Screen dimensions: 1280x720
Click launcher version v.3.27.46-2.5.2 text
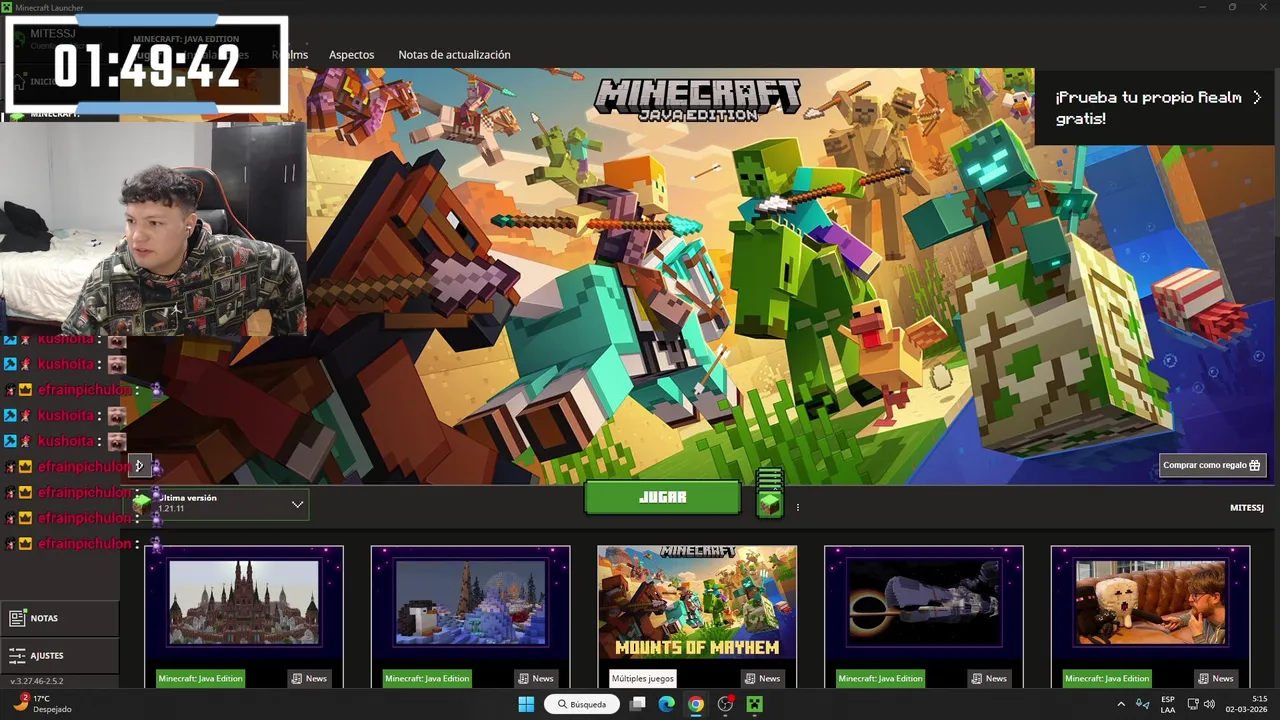tap(37, 681)
